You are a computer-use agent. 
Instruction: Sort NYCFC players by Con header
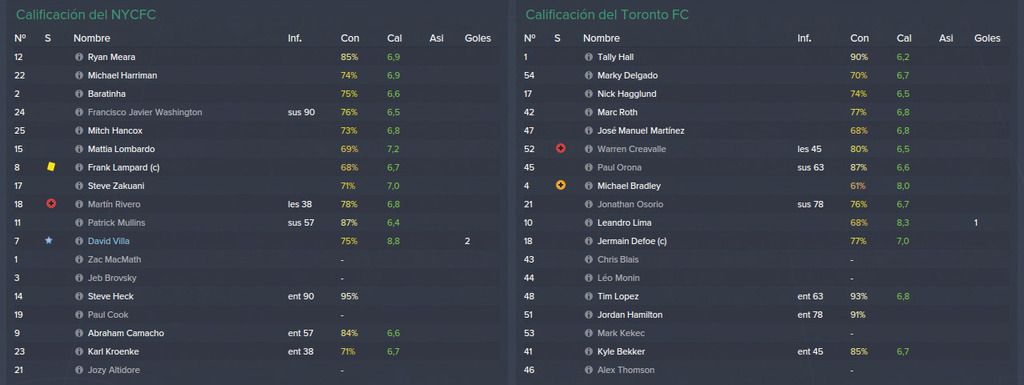click(x=349, y=38)
